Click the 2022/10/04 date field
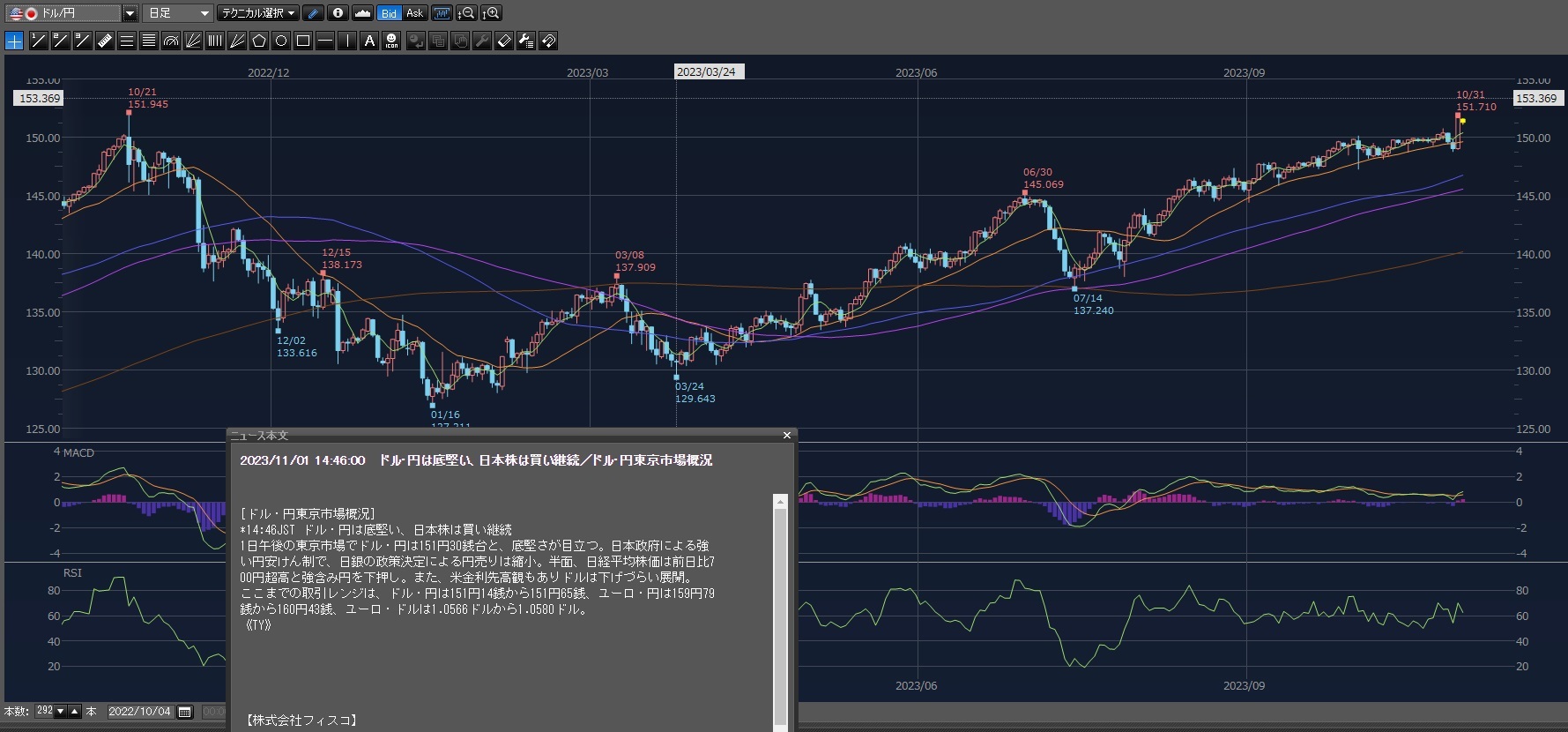The width and height of the screenshot is (1568, 732). [x=139, y=712]
